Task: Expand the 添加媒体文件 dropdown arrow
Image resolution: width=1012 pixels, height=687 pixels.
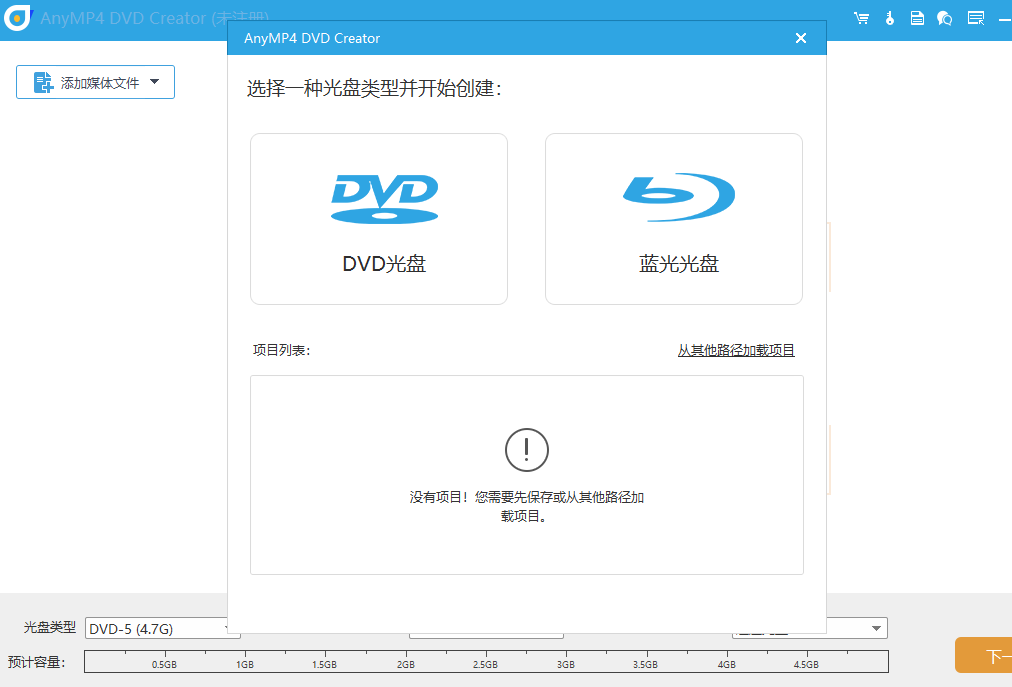Action: point(154,82)
